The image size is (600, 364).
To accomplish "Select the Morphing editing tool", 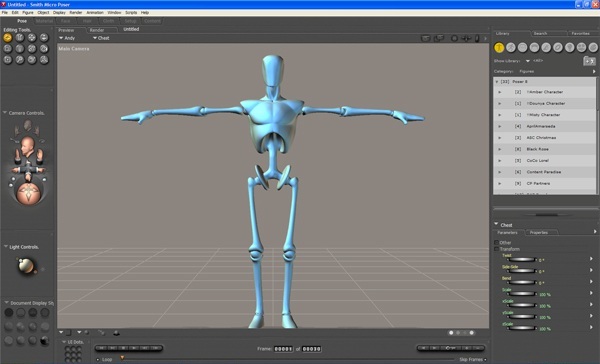I will click(x=32, y=60).
